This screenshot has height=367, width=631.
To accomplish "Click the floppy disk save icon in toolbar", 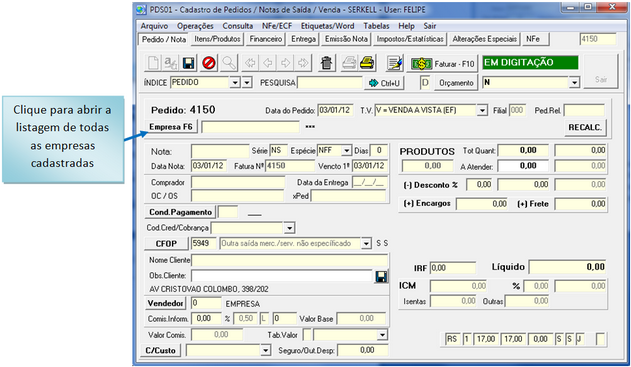I will (188, 63).
